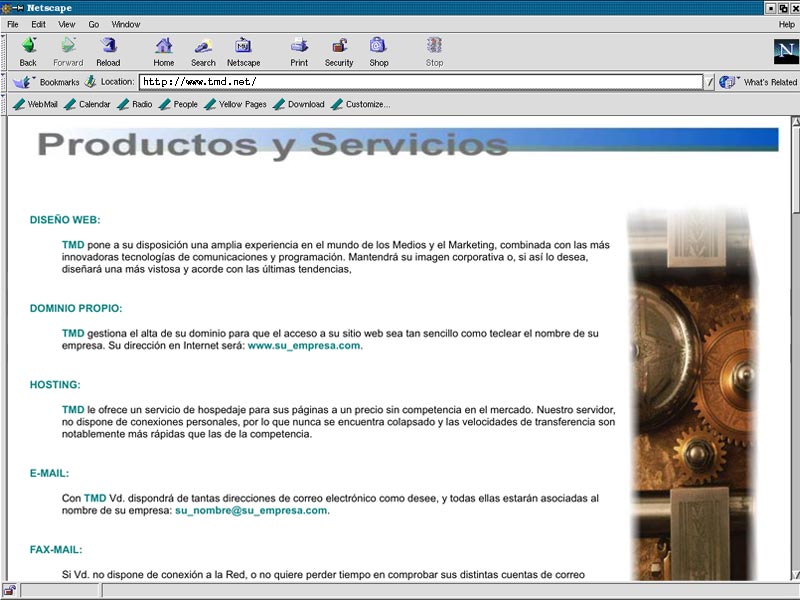Click the su_nombre@su_empresa.com link
This screenshot has width=800, height=600.
(252, 510)
